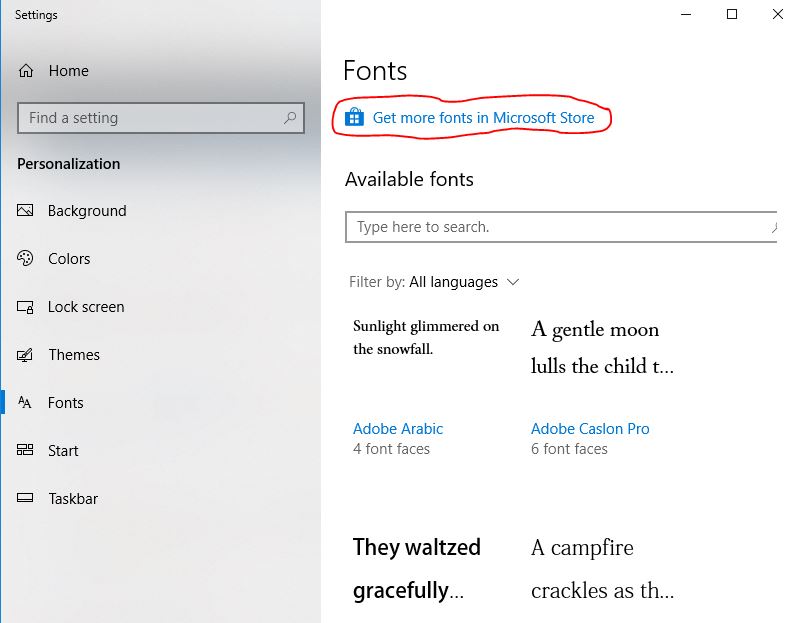The width and height of the screenshot is (793, 623).
Task: Close the Settings window
Action: click(778, 14)
